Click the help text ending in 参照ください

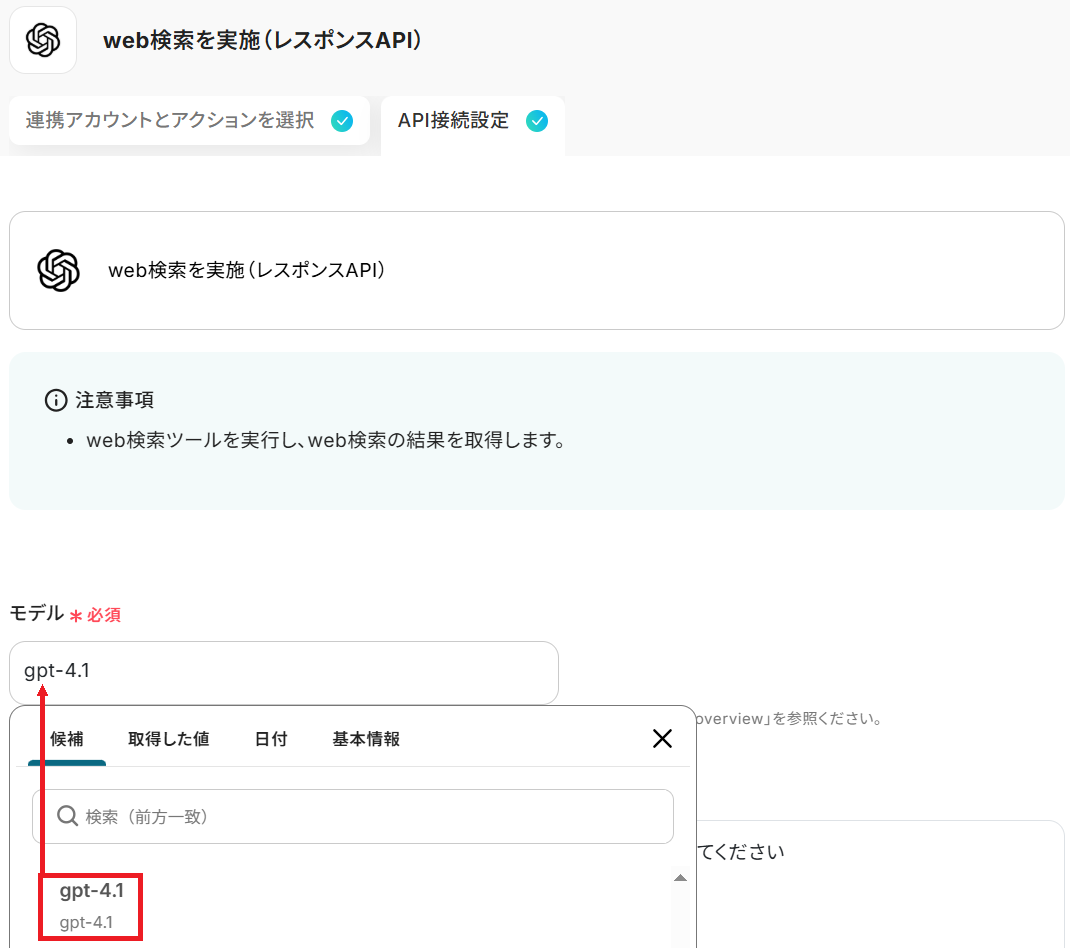click(x=790, y=719)
